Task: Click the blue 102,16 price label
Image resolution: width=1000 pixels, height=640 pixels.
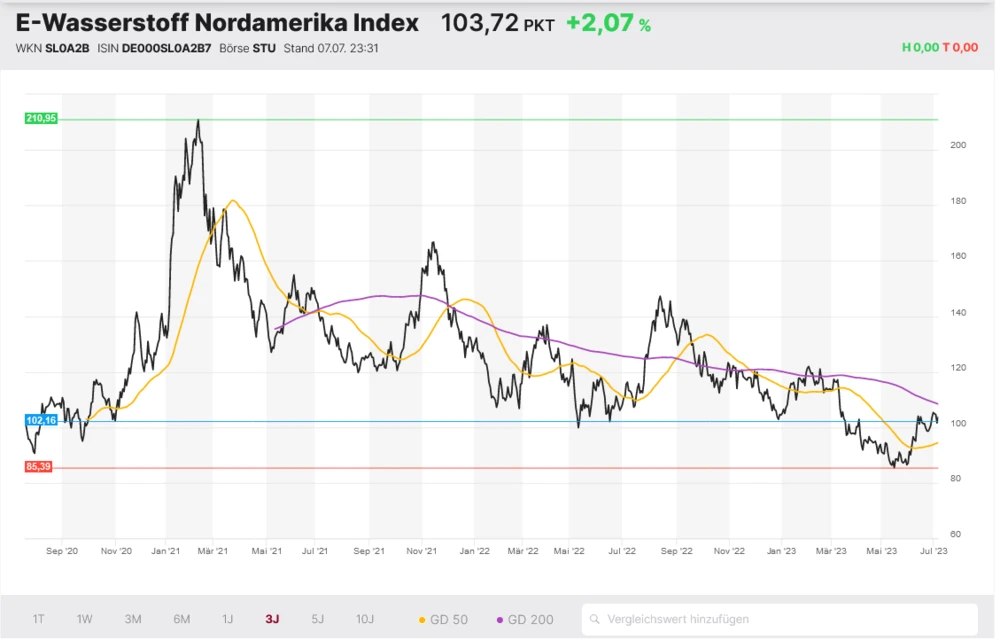Action: [41, 421]
